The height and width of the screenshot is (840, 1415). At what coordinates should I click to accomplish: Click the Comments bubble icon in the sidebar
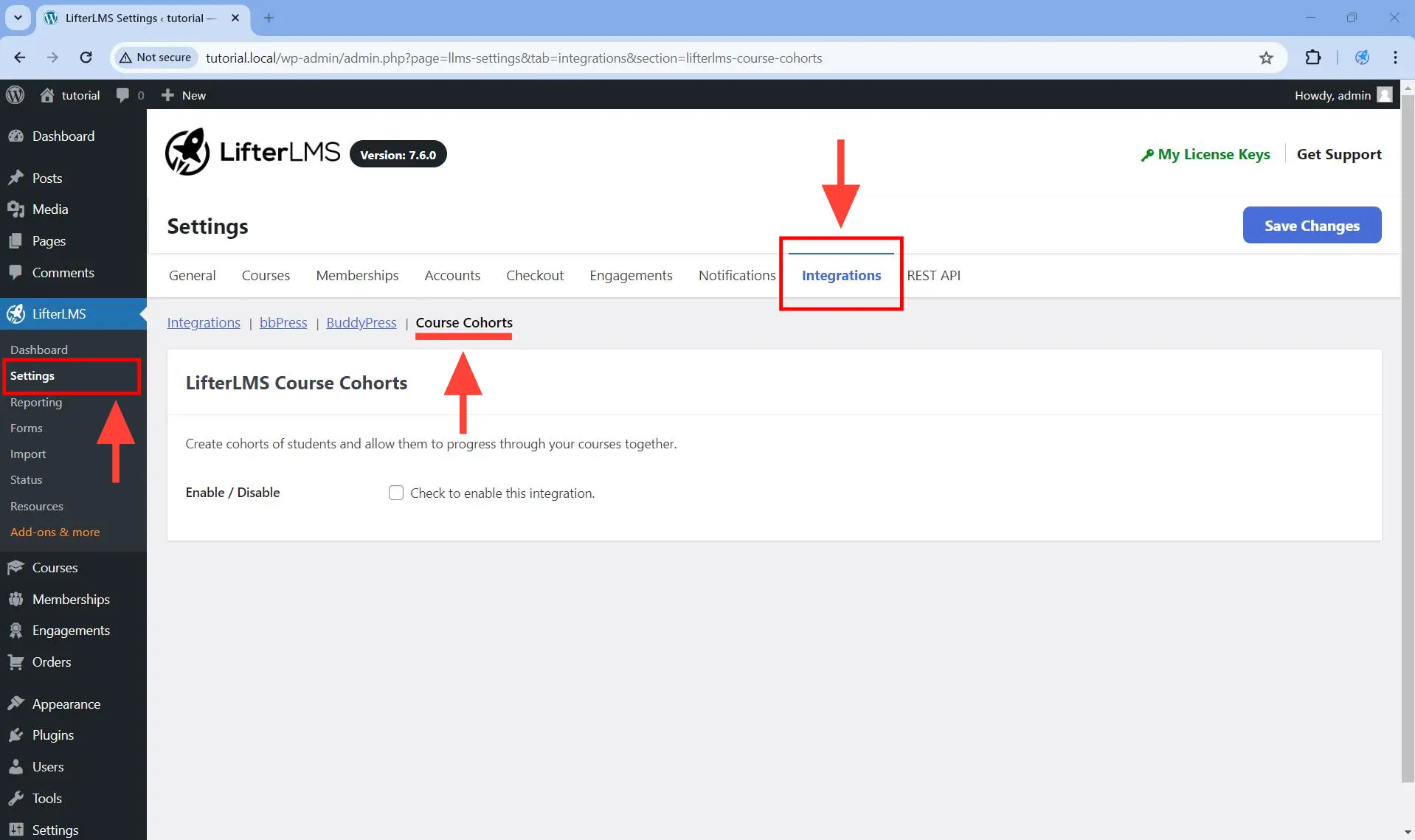click(x=15, y=272)
